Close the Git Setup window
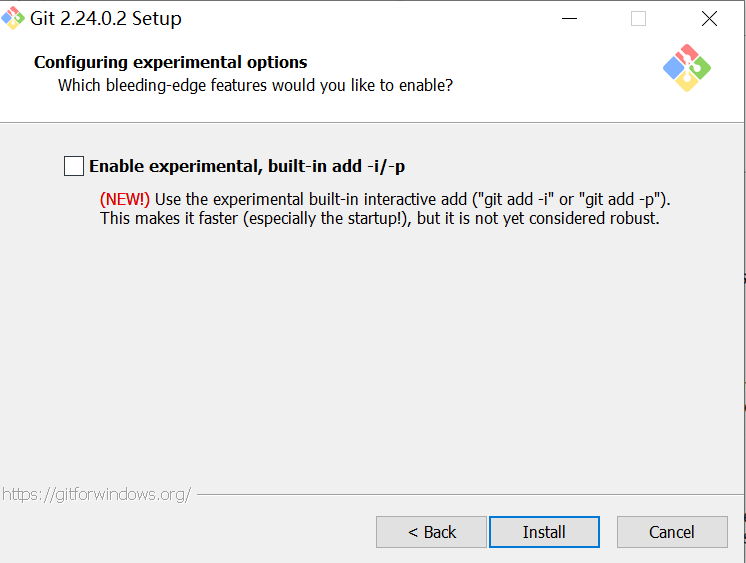Image resolution: width=746 pixels, height=563 pixels. (x=709, y=19)
